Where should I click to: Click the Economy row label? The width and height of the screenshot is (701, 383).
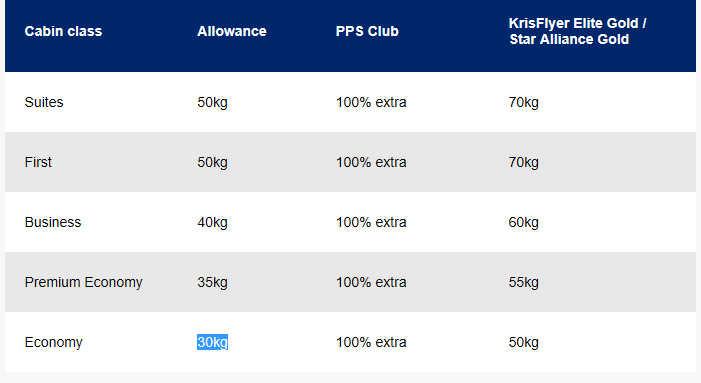(x=54, y=342)
